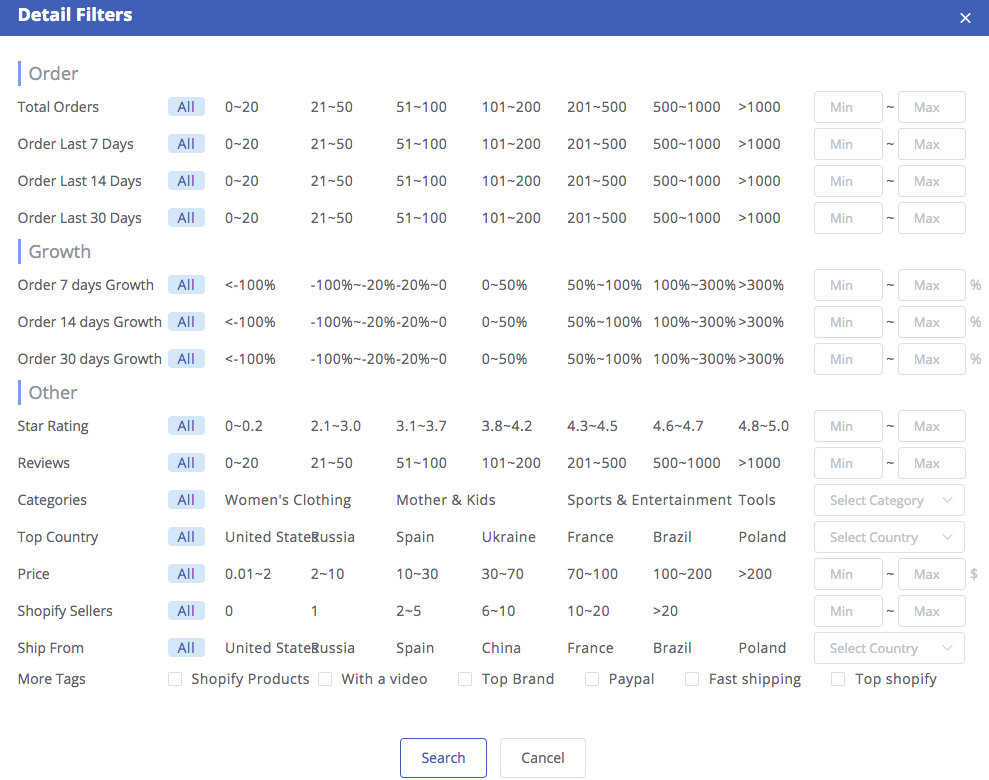Expand Ship From Select Country dropdown
989x780 pixels.
[889, 648]
